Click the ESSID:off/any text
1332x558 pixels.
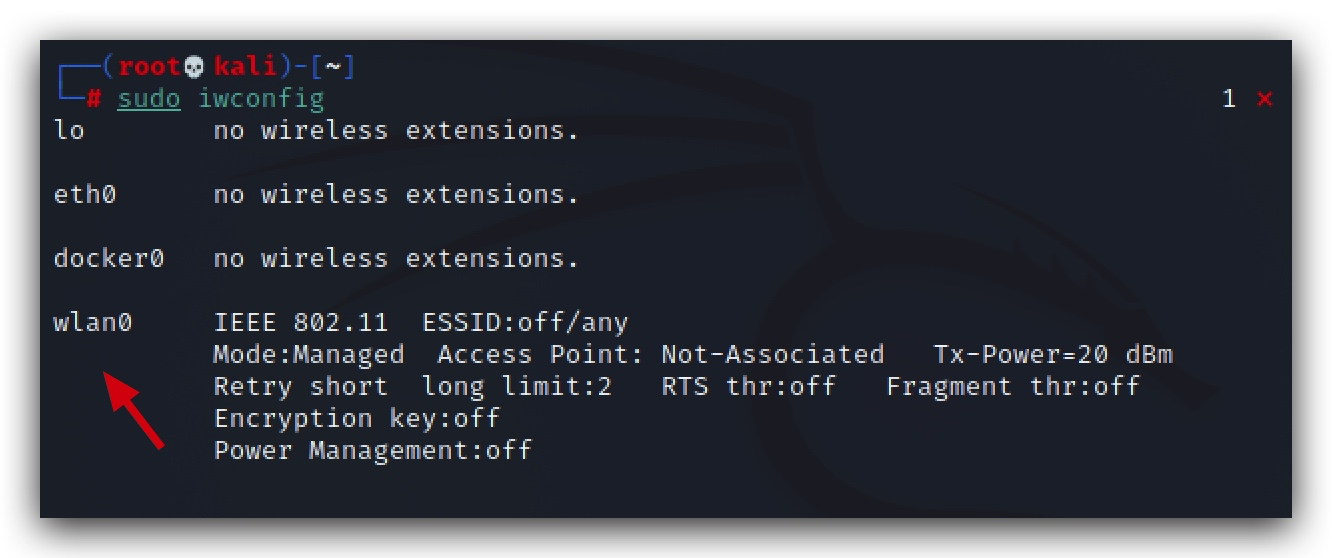point(525,323)
